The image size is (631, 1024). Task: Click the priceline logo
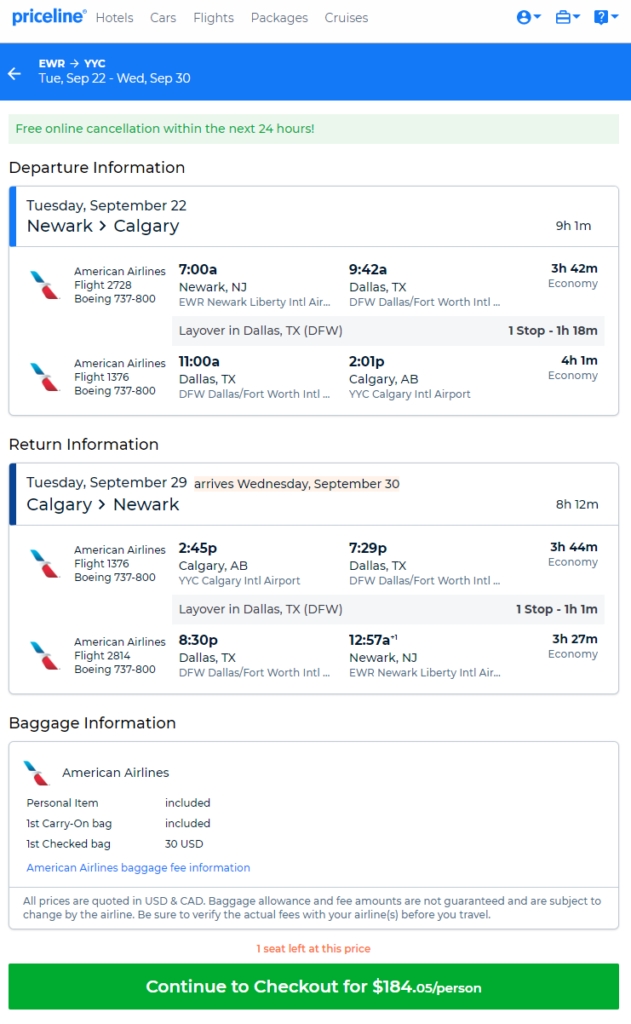49,16
